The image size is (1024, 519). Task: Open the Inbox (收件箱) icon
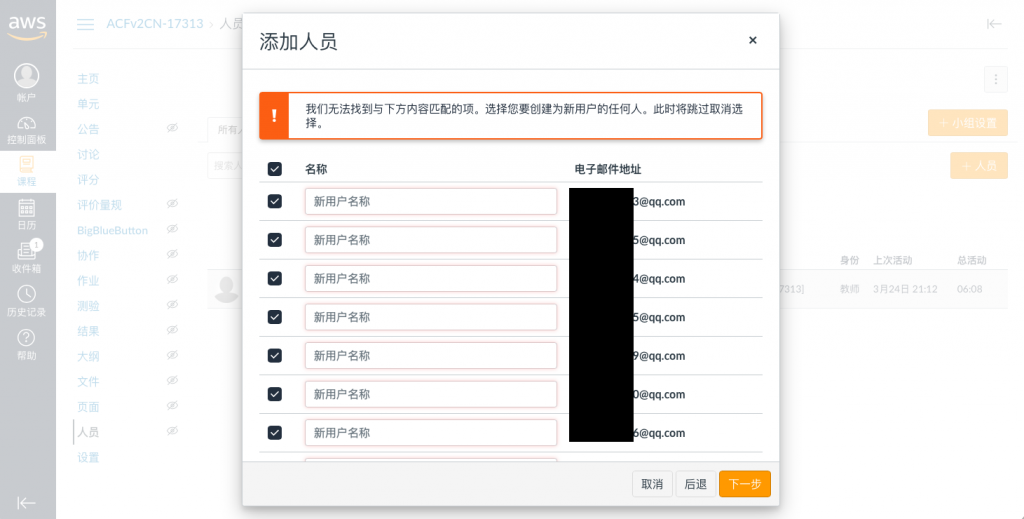[x=26, y=251]
